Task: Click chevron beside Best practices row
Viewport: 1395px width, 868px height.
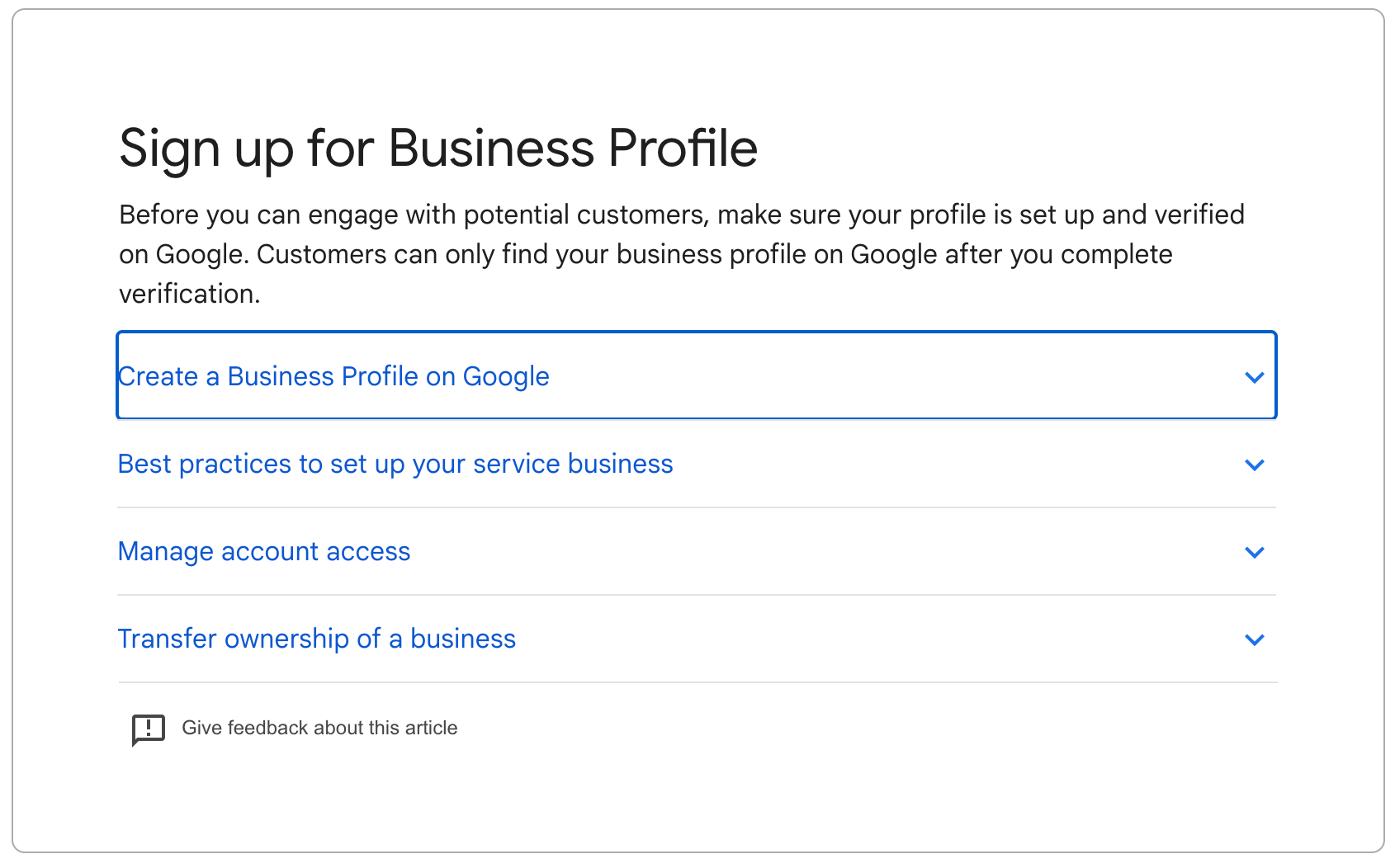Action: click(x=1254, y=465)
